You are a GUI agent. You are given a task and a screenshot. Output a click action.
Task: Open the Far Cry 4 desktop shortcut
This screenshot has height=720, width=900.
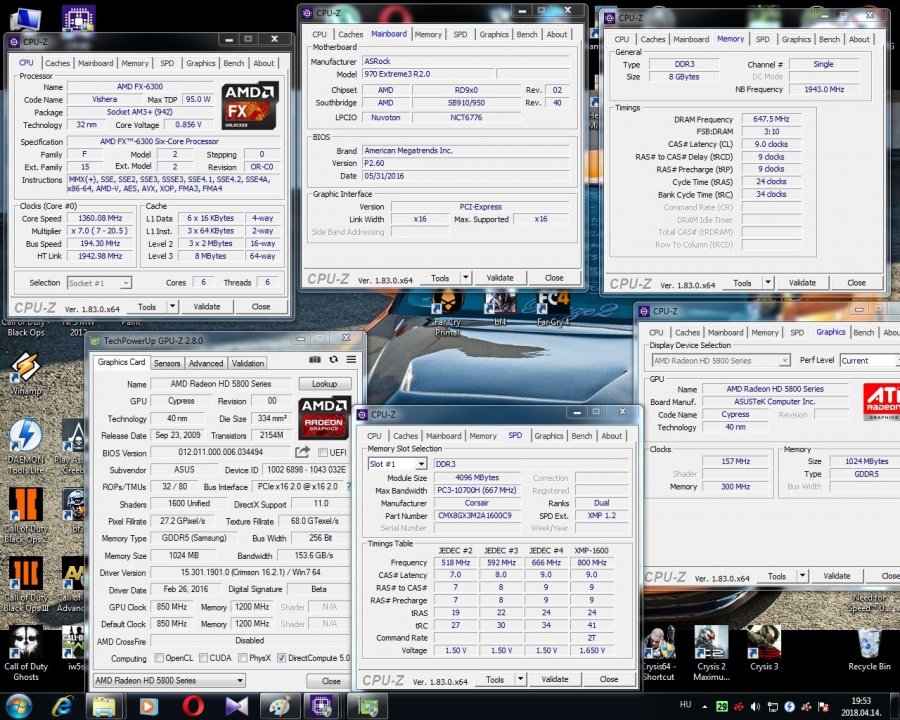553,310
